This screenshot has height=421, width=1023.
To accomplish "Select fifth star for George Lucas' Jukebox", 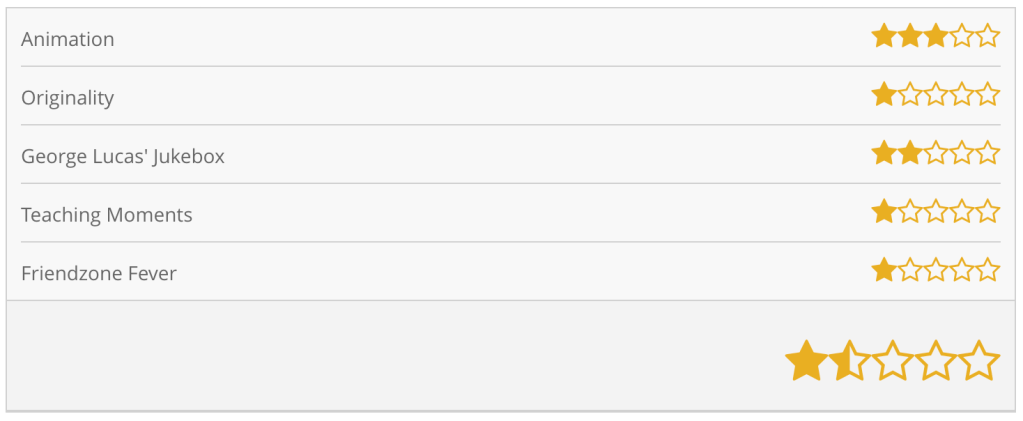I will coord(988,154).
